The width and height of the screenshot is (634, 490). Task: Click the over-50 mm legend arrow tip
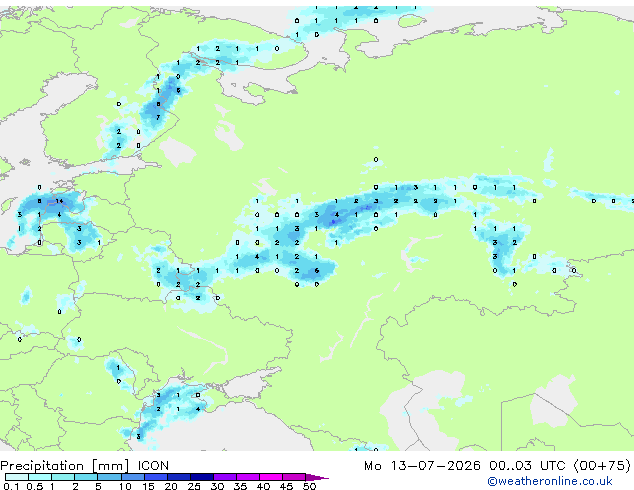(317, 477)
